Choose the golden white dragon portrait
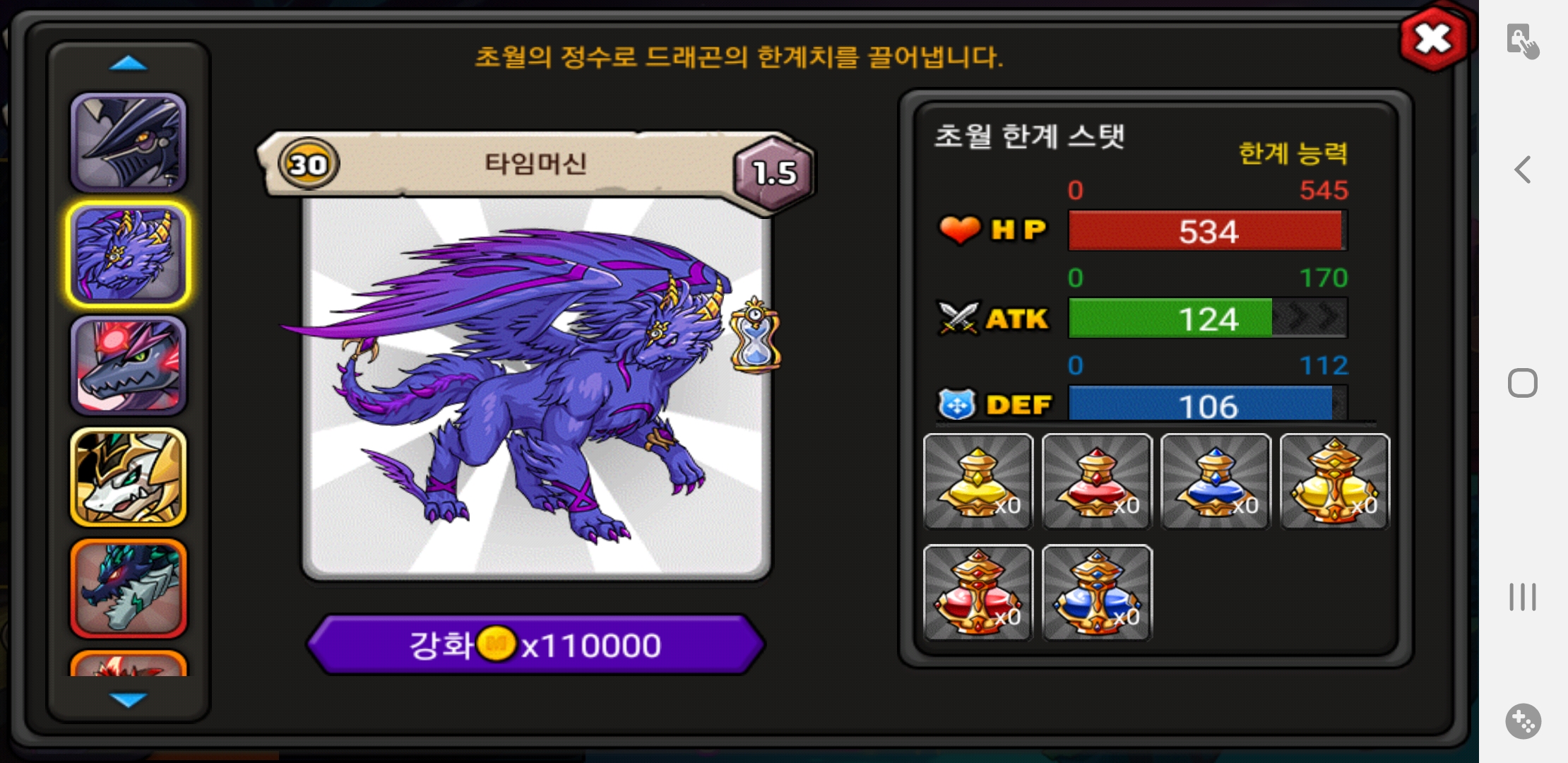Image resolution: width=1568 pixels, height=763 pixels. coord(129,477)
